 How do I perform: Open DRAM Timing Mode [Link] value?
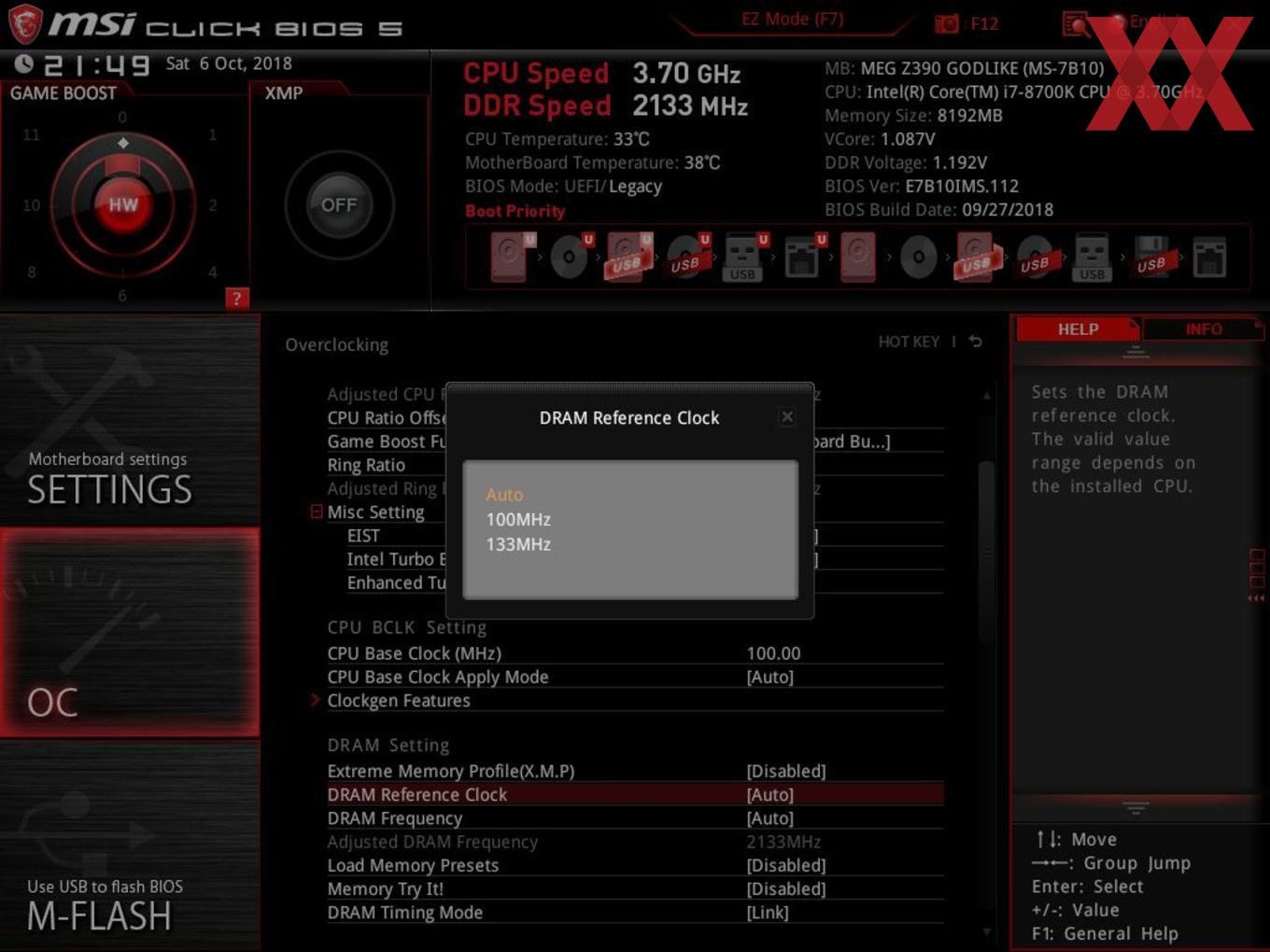coord(768,912)
